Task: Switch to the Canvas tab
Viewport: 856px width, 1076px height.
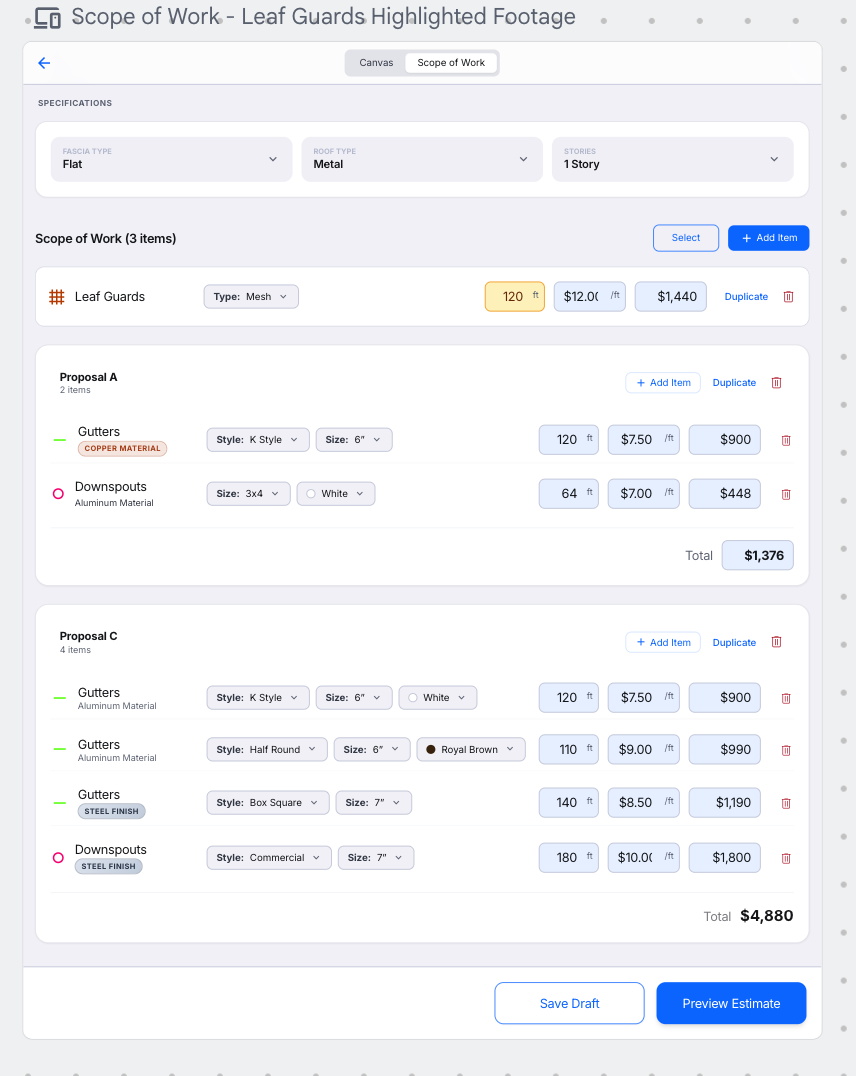Action: click(376, 62)
